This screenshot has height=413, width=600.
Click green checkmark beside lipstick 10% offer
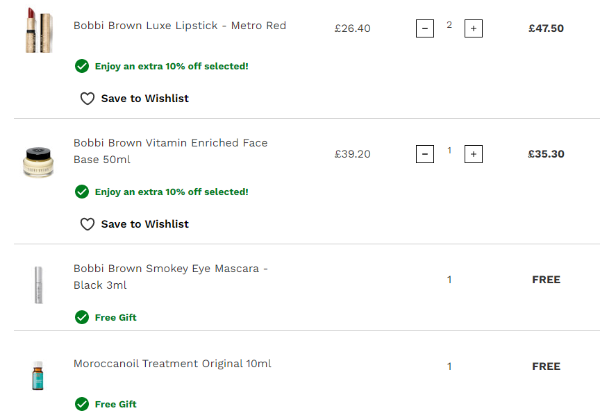81,66
